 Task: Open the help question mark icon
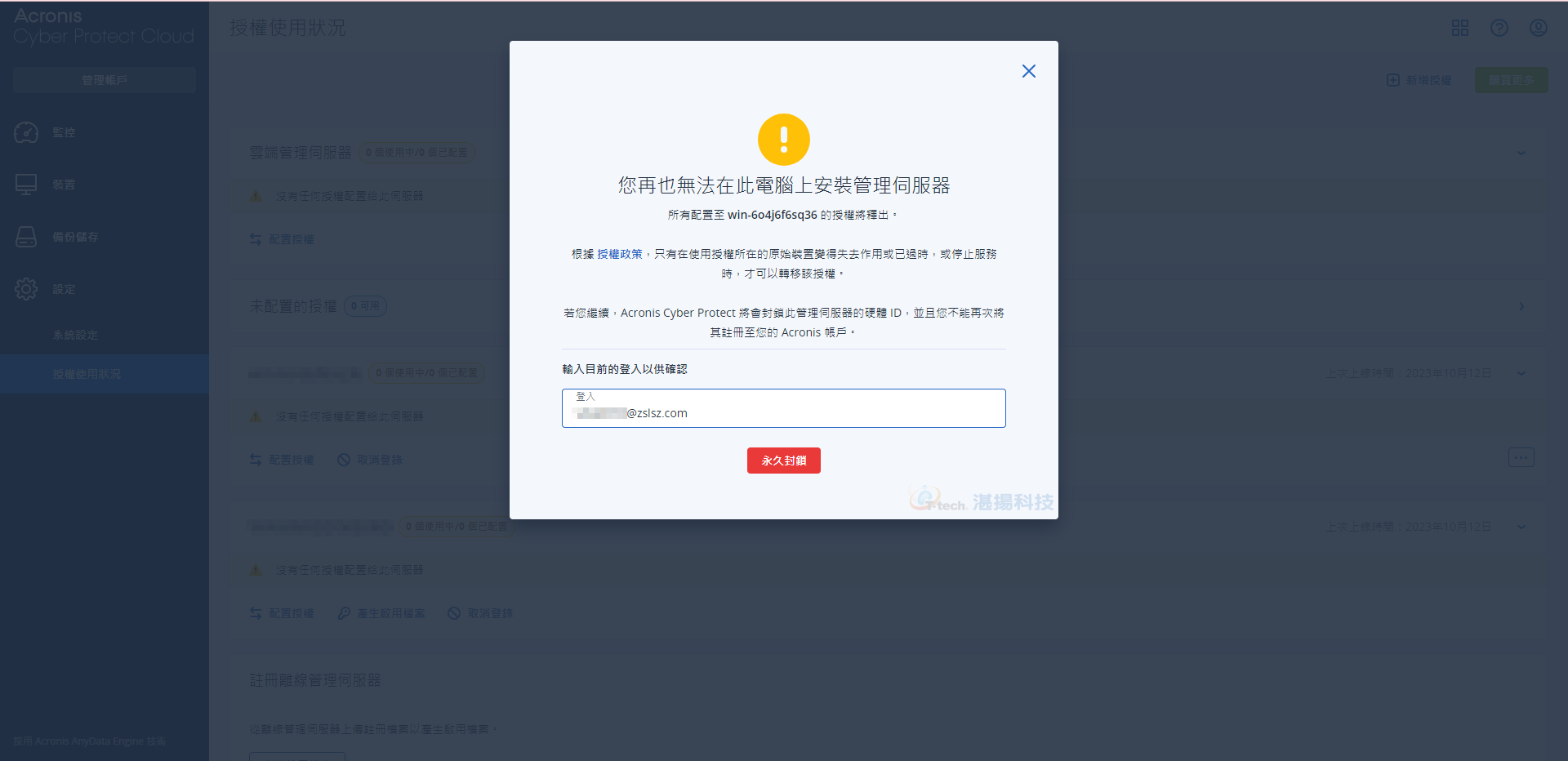click(x=1499, y=28)
